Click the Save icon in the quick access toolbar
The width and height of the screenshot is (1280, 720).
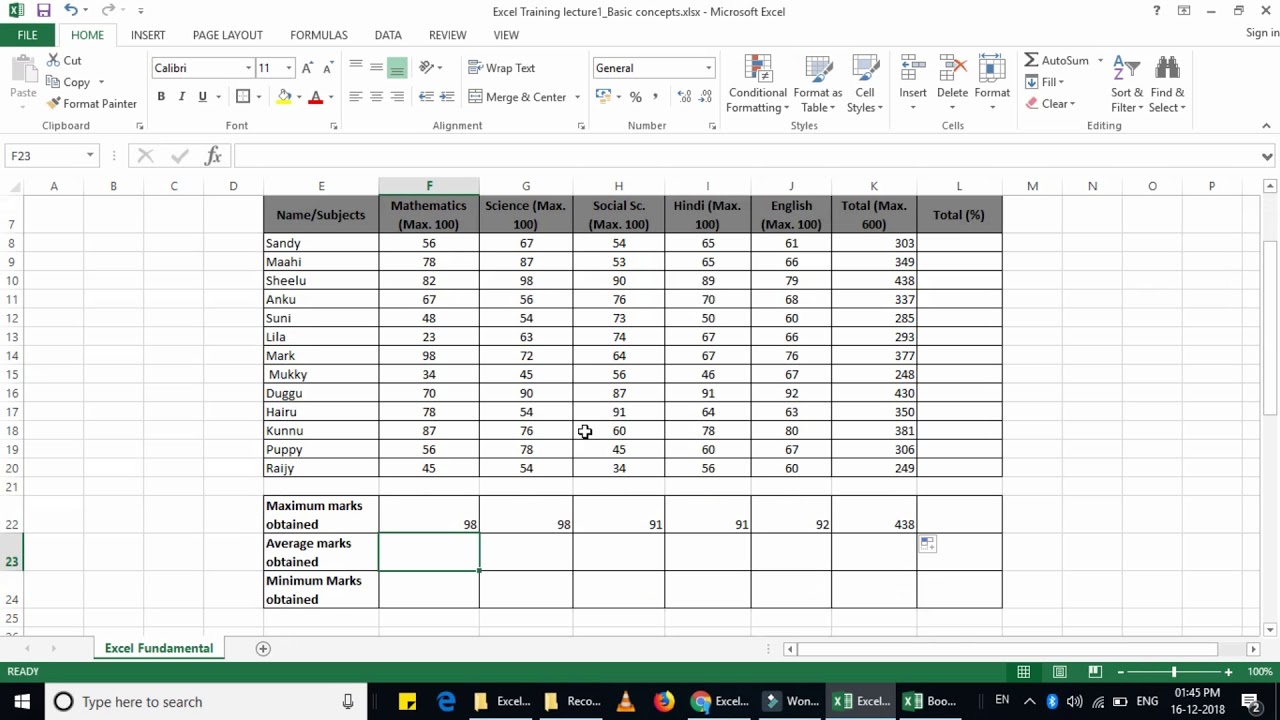(x=43, y=11)
